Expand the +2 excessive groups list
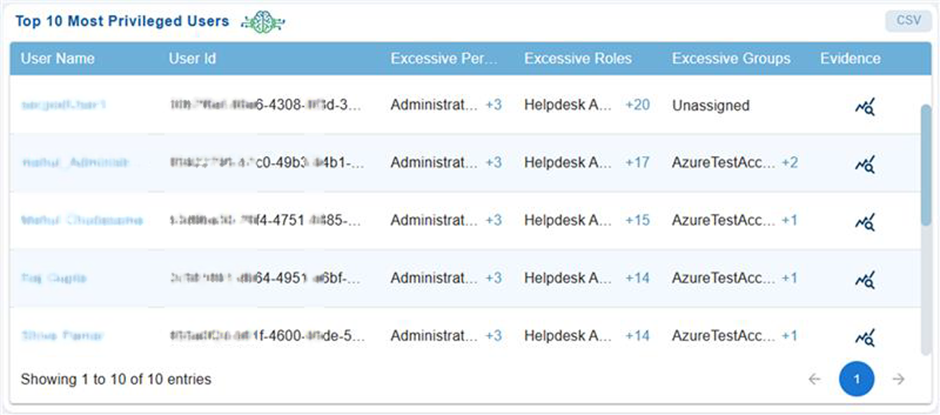This screenshot has height=415, width=940. pos(790,162)
